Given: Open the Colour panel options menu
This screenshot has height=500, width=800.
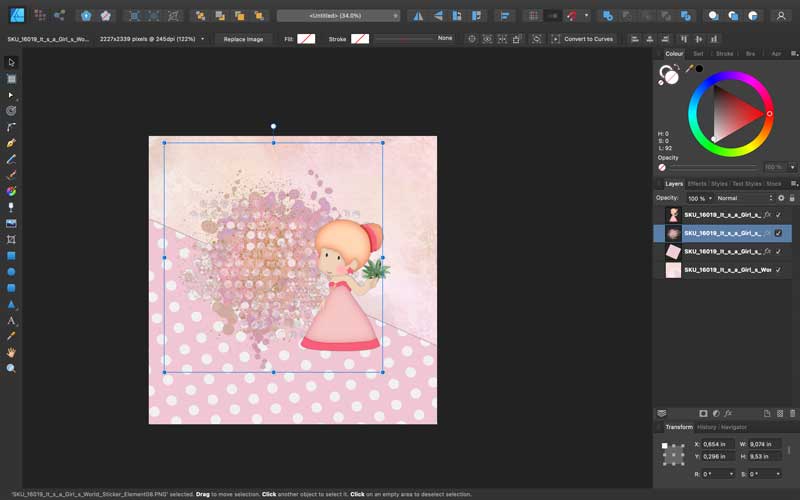Looking at the screenshot, I should click(794, 54).
